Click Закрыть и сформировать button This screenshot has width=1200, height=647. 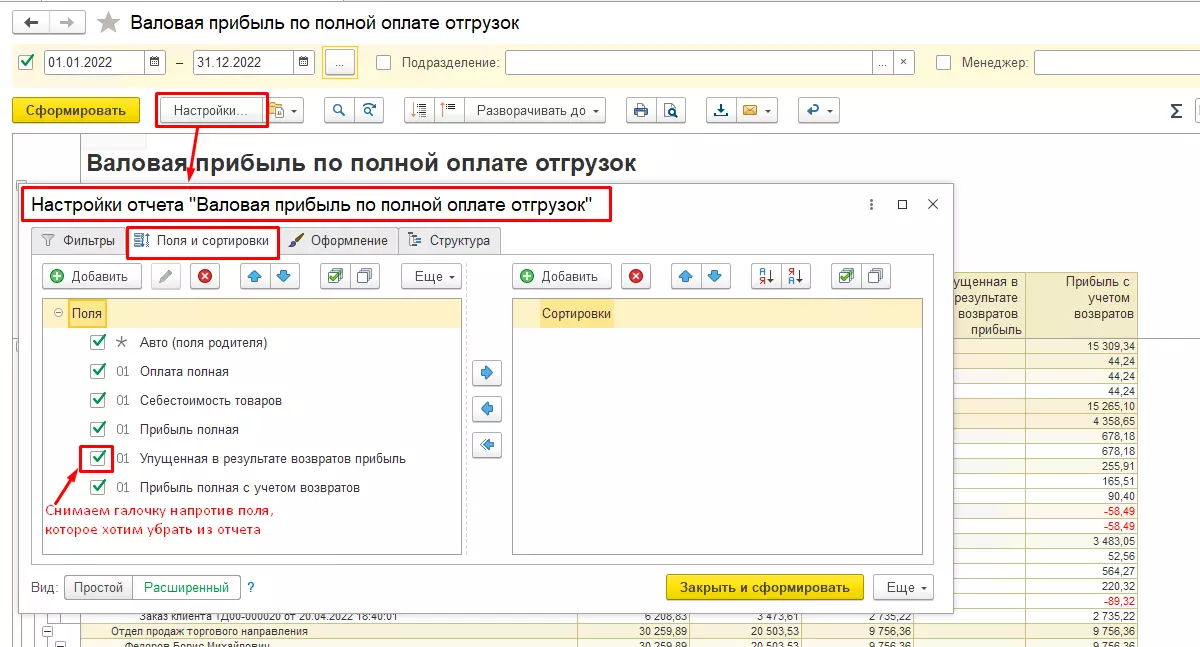click(765, 587)
